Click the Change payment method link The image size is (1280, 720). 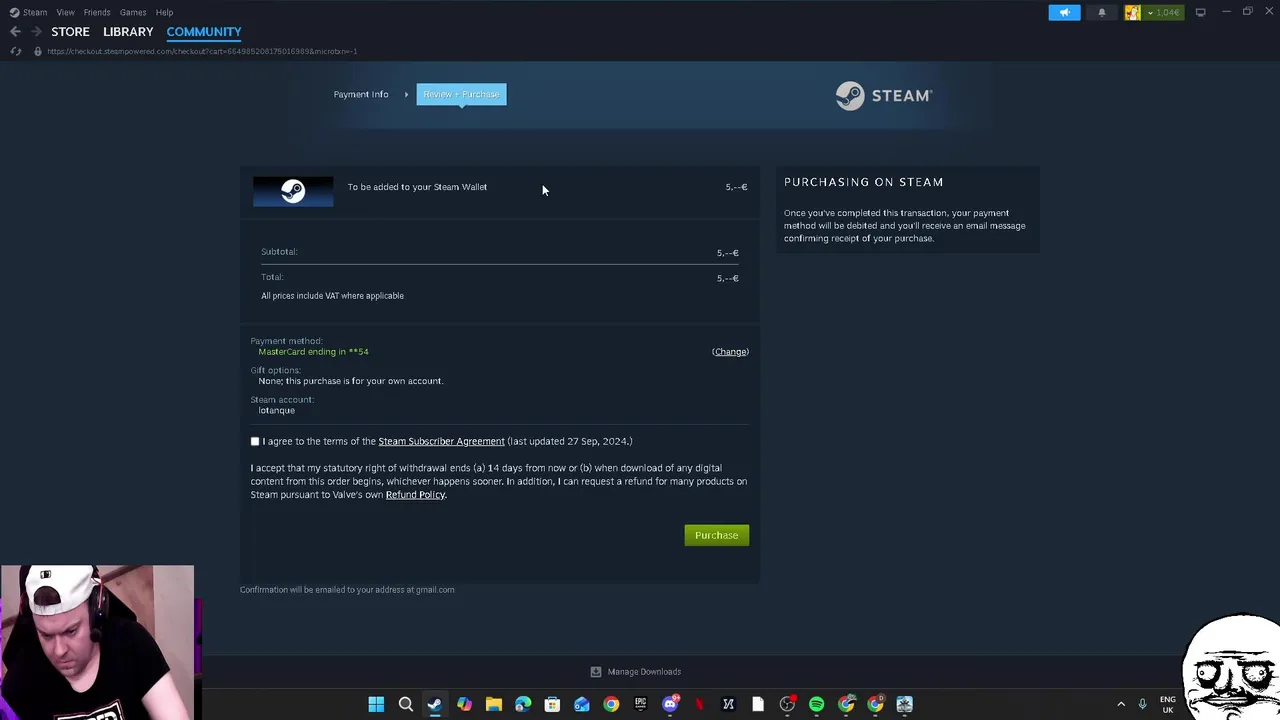(730, 352)
